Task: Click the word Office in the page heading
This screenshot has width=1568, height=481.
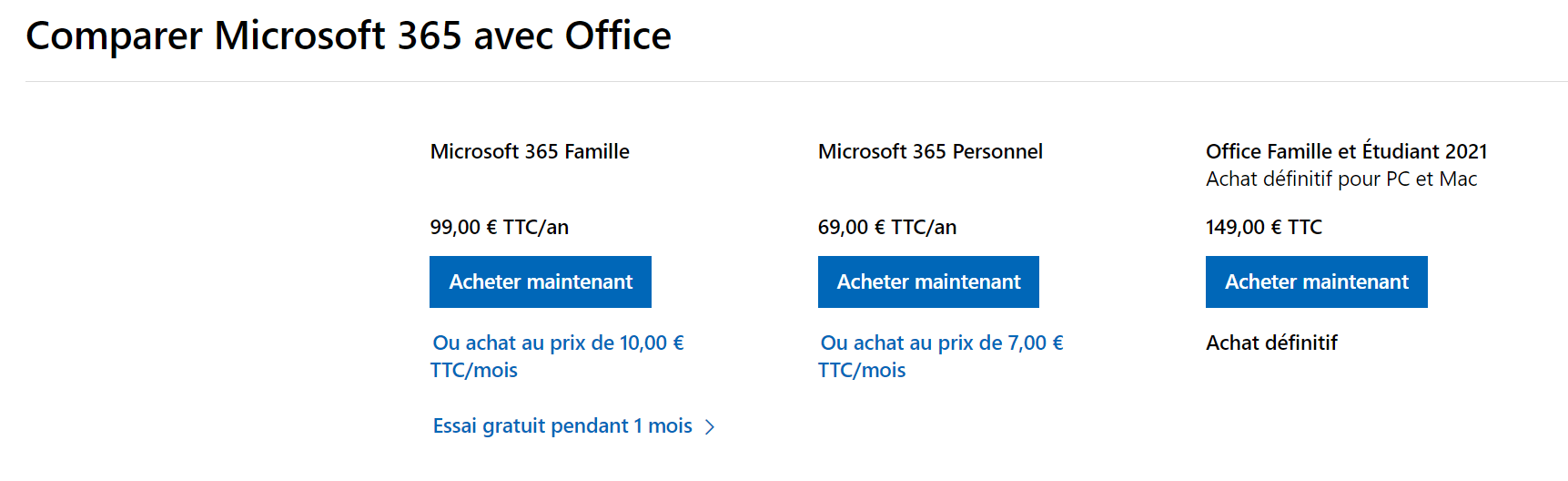Action: [618, 36]
